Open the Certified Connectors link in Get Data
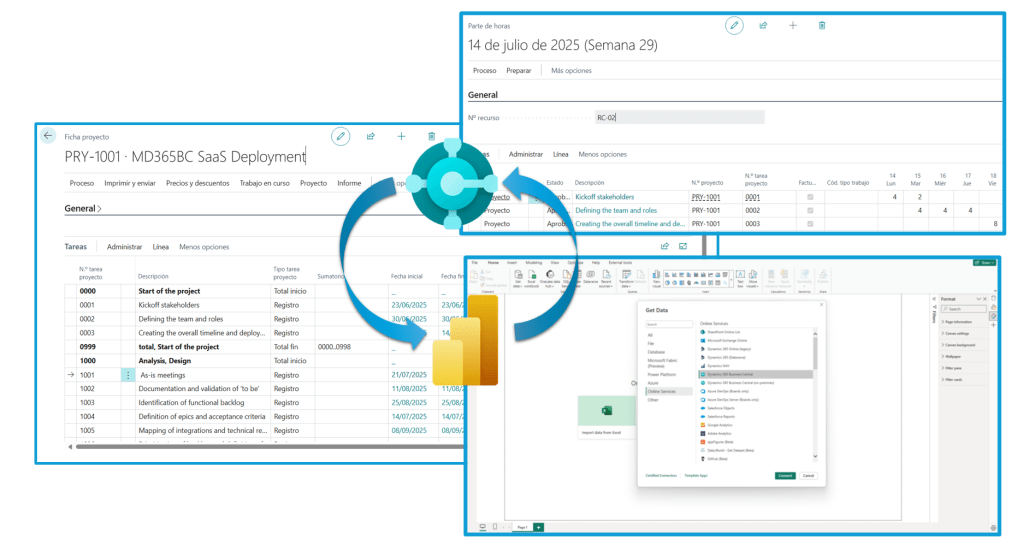Viewport: 1023px width, 551px height. 661,475
